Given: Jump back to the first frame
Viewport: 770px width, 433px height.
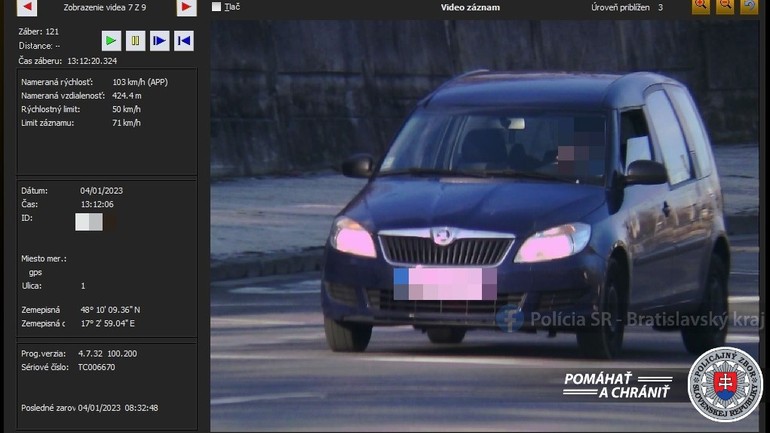Looking at the screenshot, I should (x=183, y=41).
